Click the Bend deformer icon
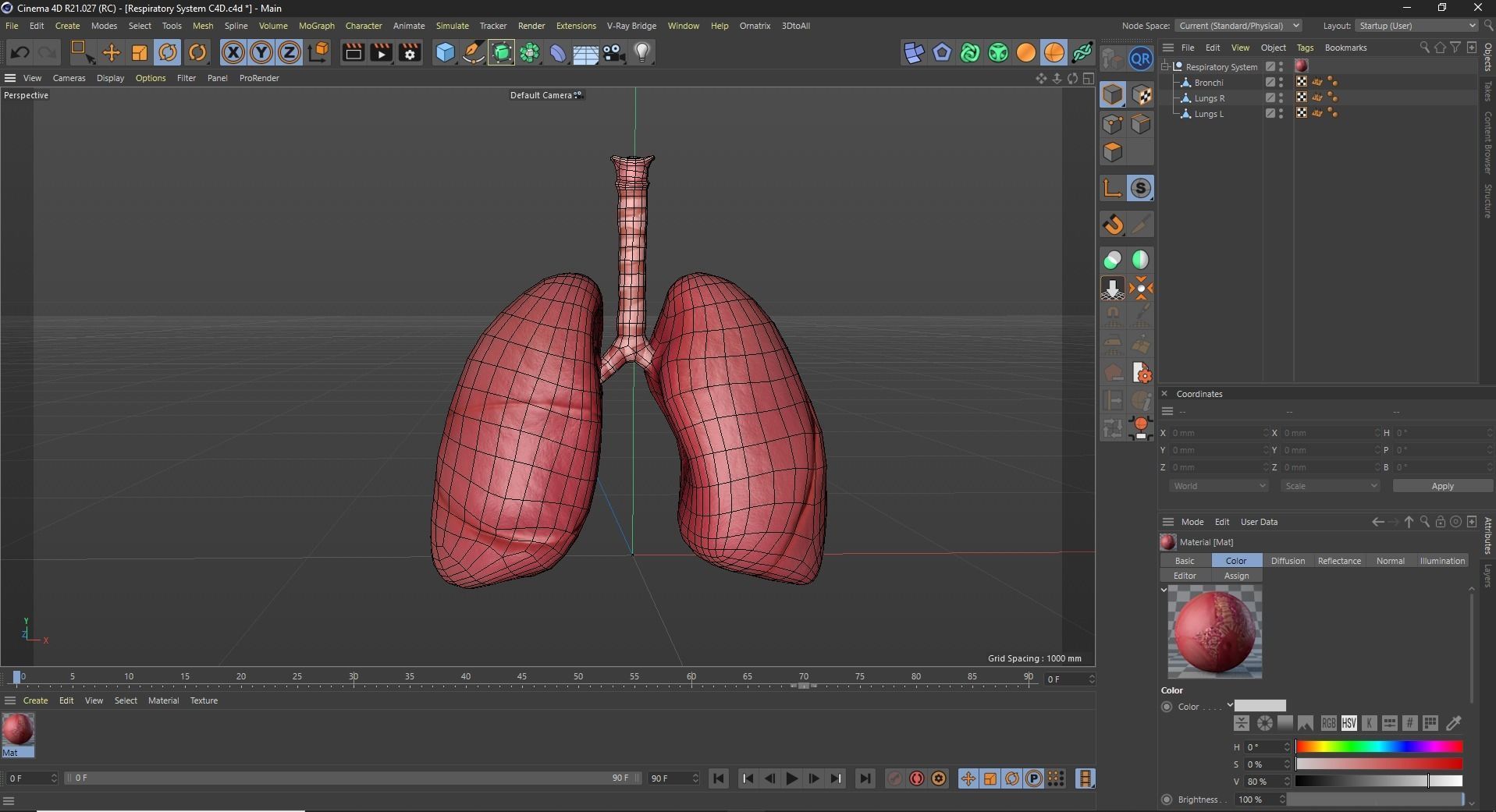 click(x=558, y=53)
